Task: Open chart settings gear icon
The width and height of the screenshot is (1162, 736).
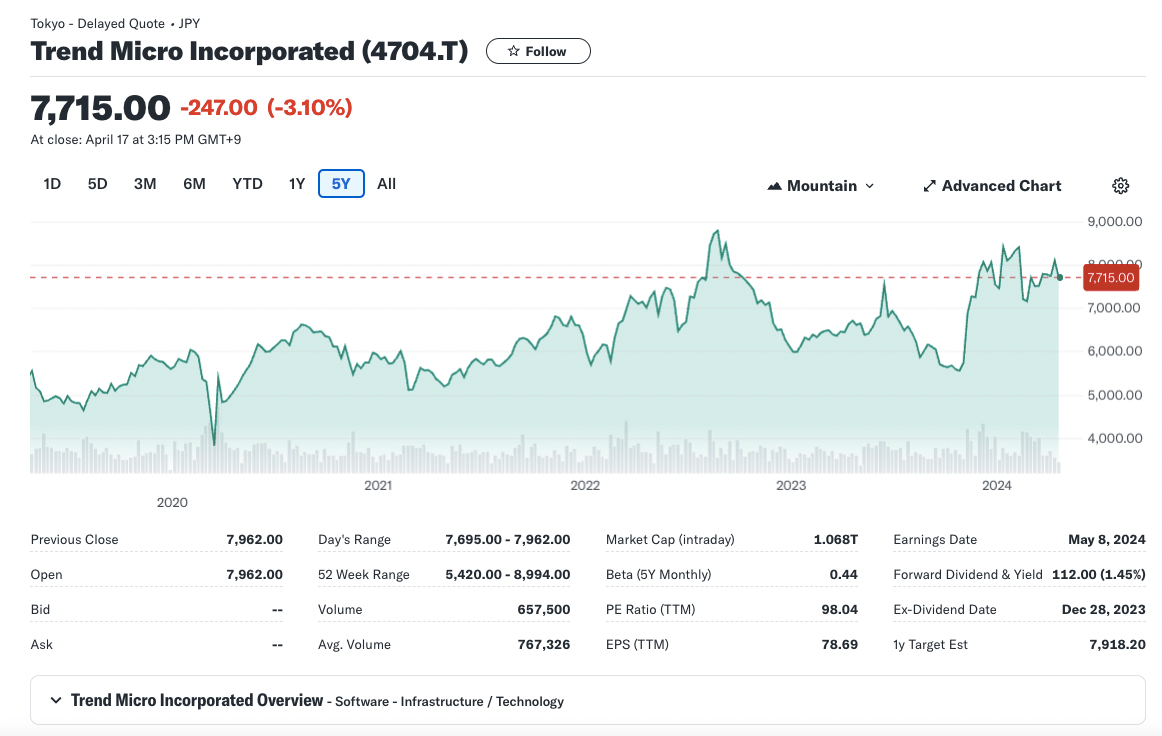Action: pos(1120,186)
